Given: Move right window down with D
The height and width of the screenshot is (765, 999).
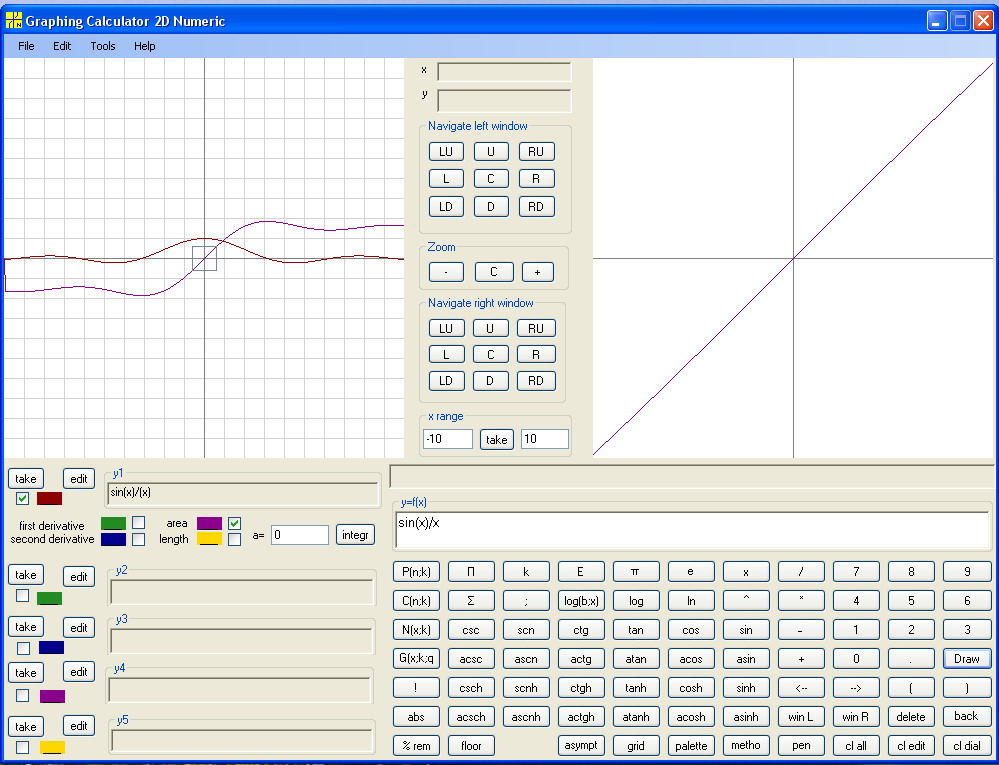Looking at the screenshot, I should pos(490,381).
